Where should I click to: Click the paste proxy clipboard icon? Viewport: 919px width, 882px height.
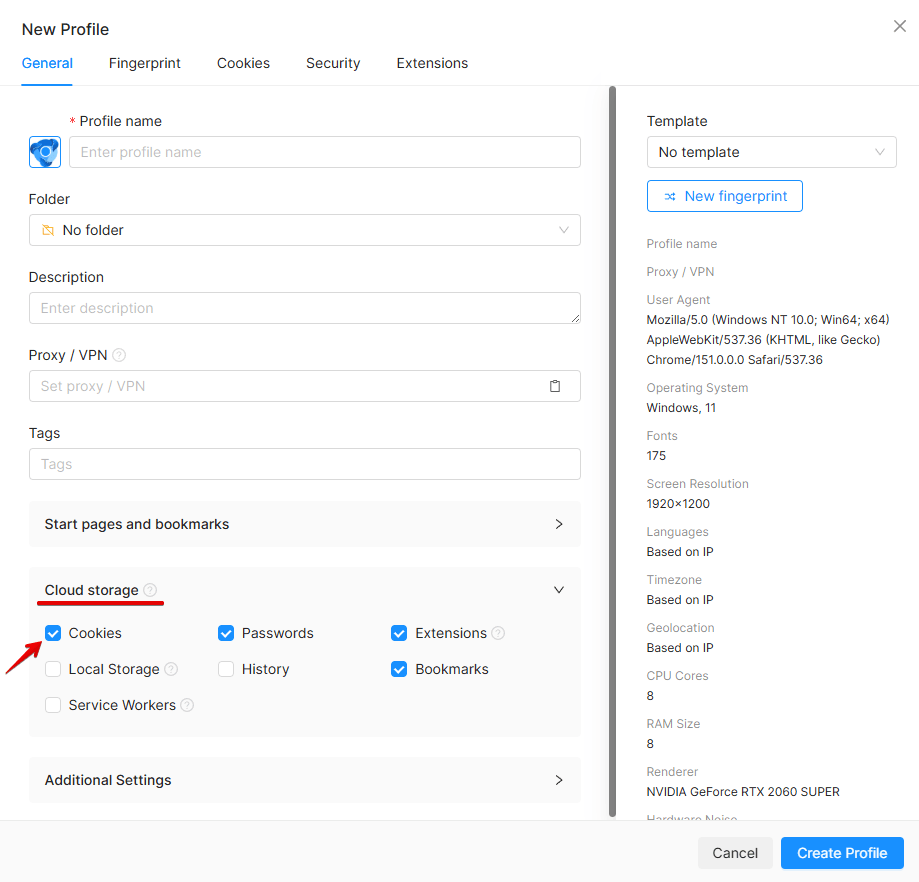click(x=554, y=386)
